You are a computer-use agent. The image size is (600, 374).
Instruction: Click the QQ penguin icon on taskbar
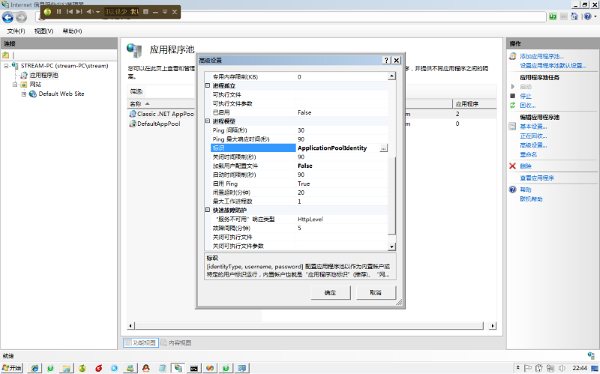click(146, 368)
